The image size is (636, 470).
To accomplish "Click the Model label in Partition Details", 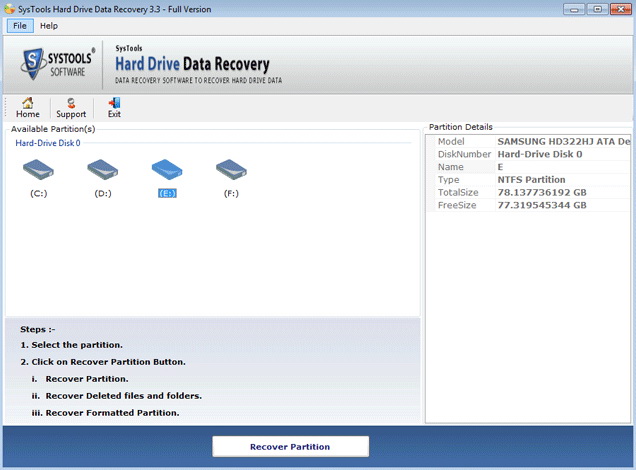I will pyautogui.click(x=451, y=142).
